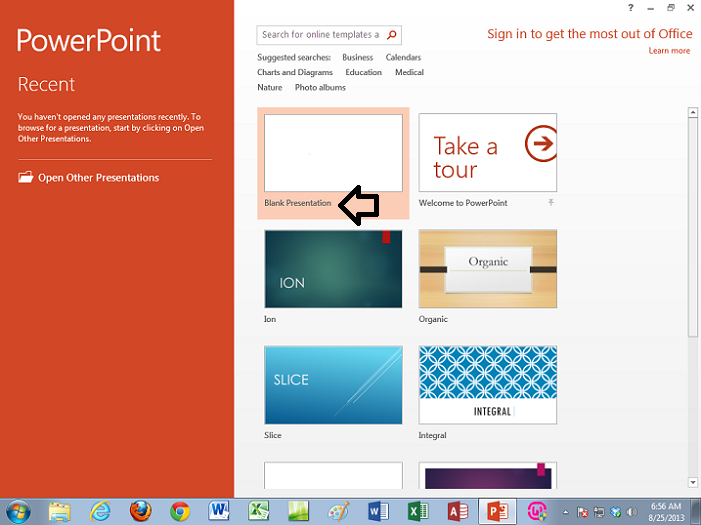The height and width of the screenshot is (525, 701).
Task: Click the network tray icon
Action: tap(599, 512)
